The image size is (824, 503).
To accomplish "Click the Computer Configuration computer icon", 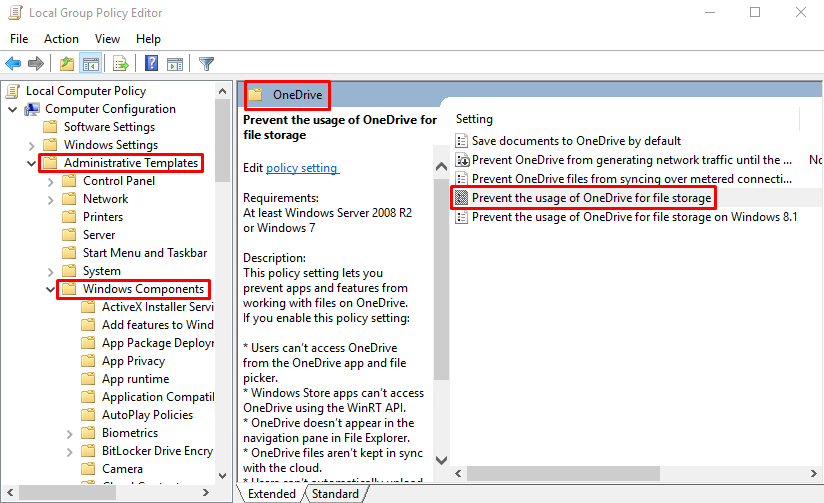I will pos(32,109).
